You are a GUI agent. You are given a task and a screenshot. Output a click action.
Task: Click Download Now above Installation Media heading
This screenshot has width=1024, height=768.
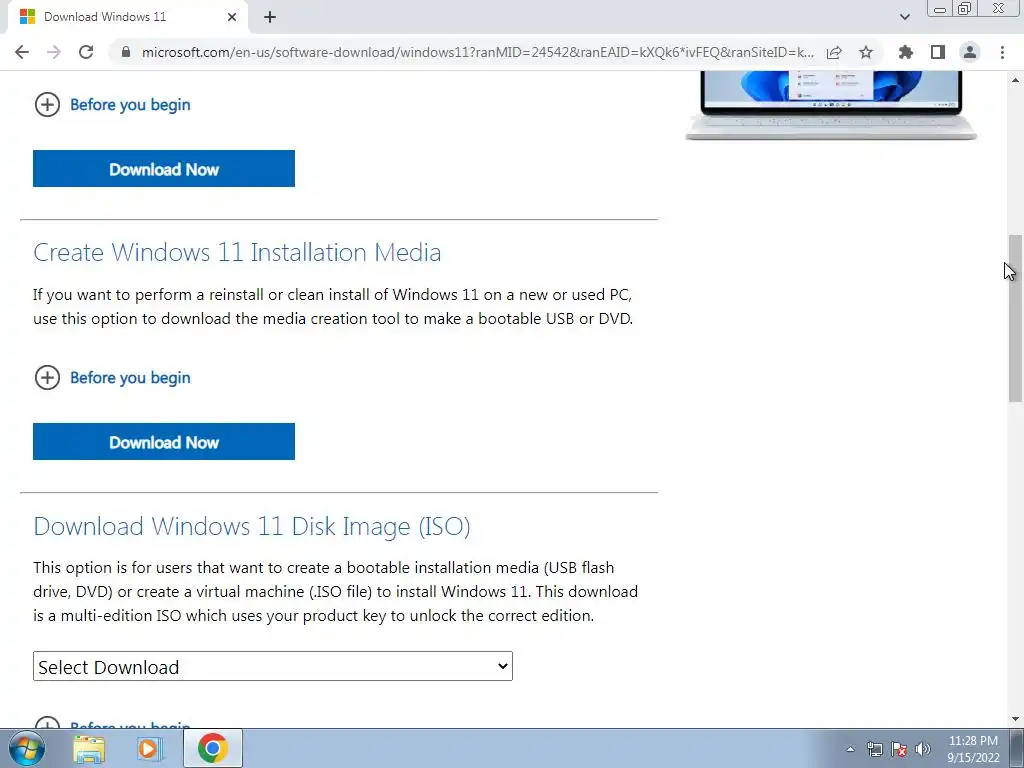(x=164, y=168)
